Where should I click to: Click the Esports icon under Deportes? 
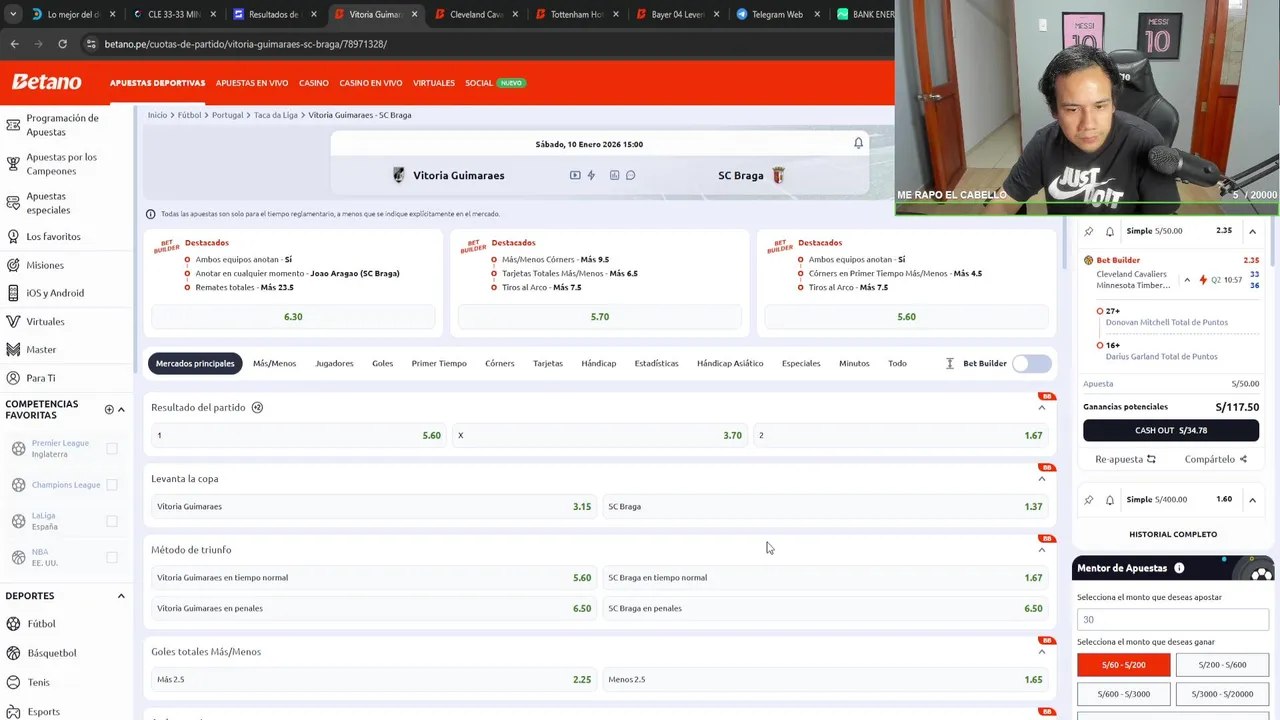pos(13,711)
